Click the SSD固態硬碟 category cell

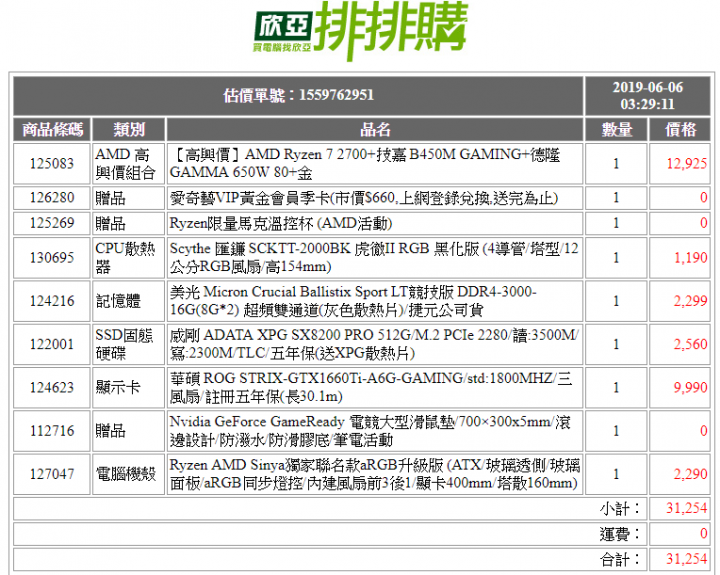pyautogui.click(x=129, y=344)
